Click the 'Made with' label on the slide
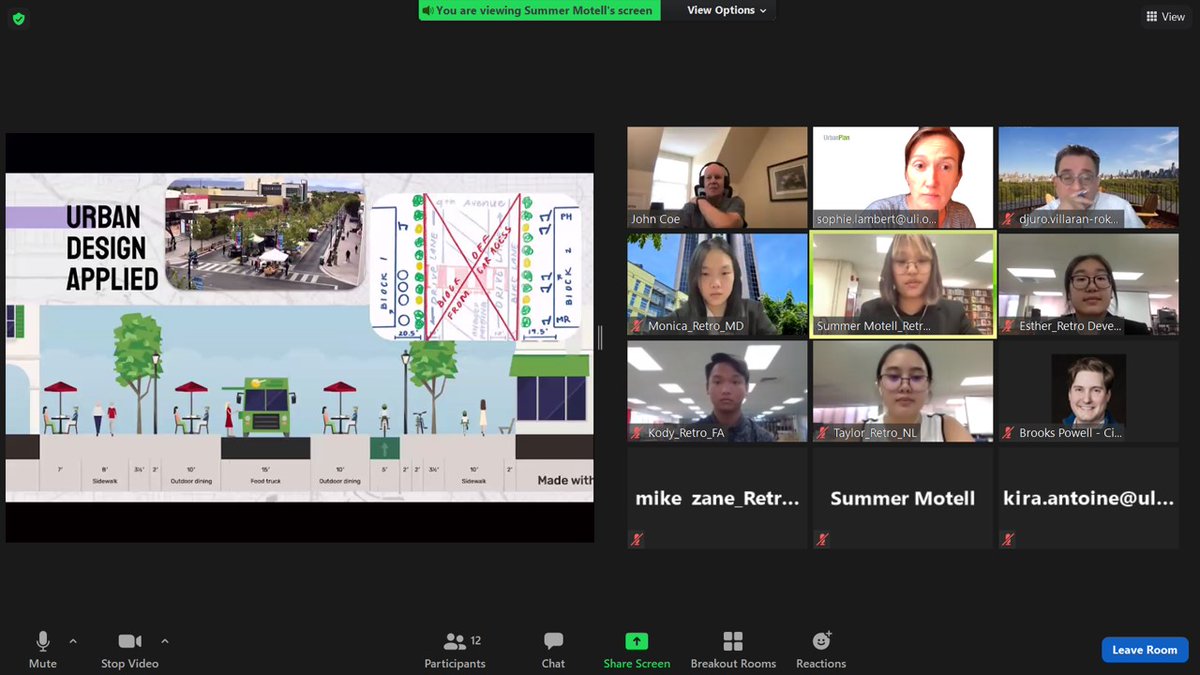The height and width of the screenshot is (675, 1200). (565, 480)
